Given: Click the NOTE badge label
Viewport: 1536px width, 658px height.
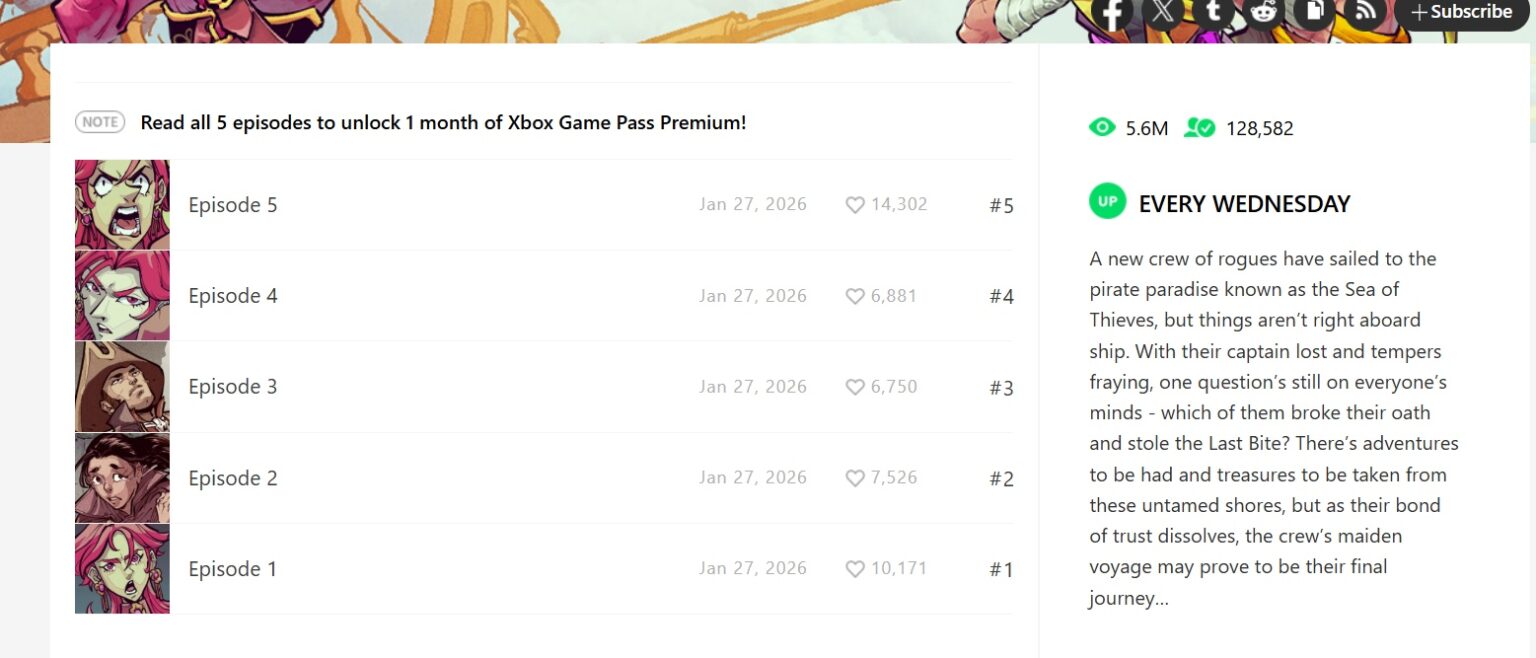Looking at the screenshot, I should tap(100, 122).
